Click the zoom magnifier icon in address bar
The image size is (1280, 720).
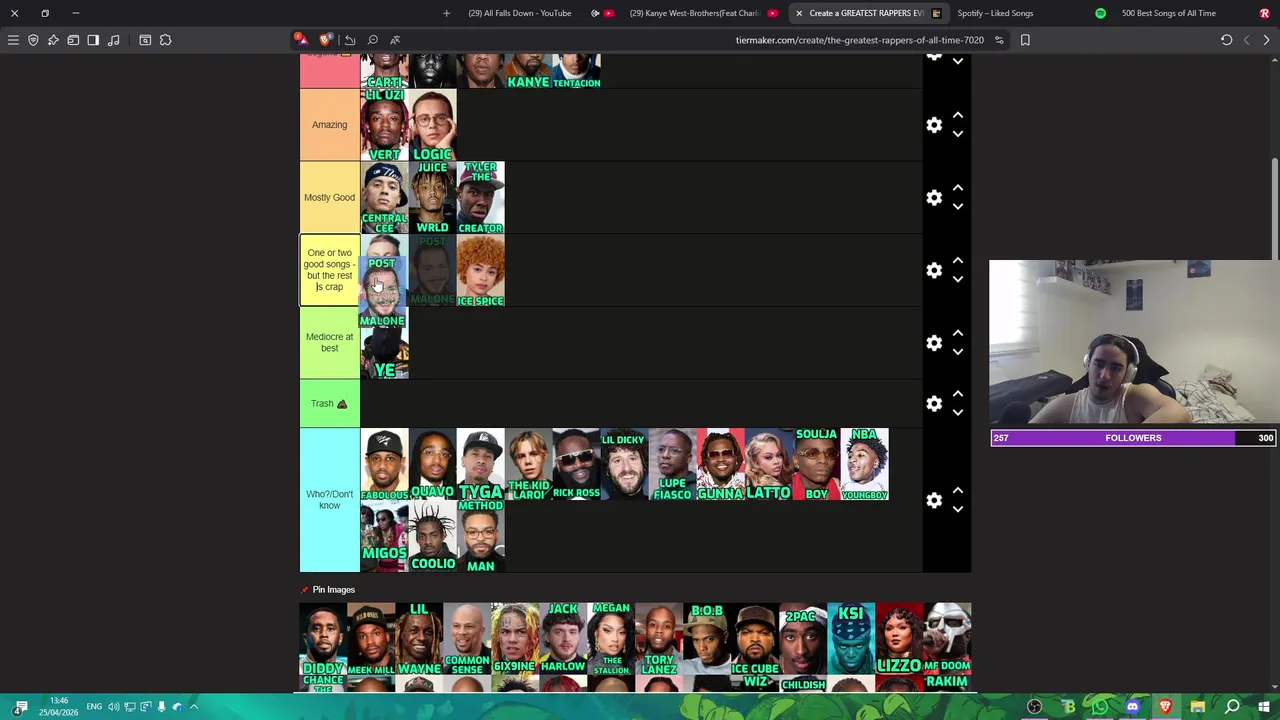(x=372, y=40)
